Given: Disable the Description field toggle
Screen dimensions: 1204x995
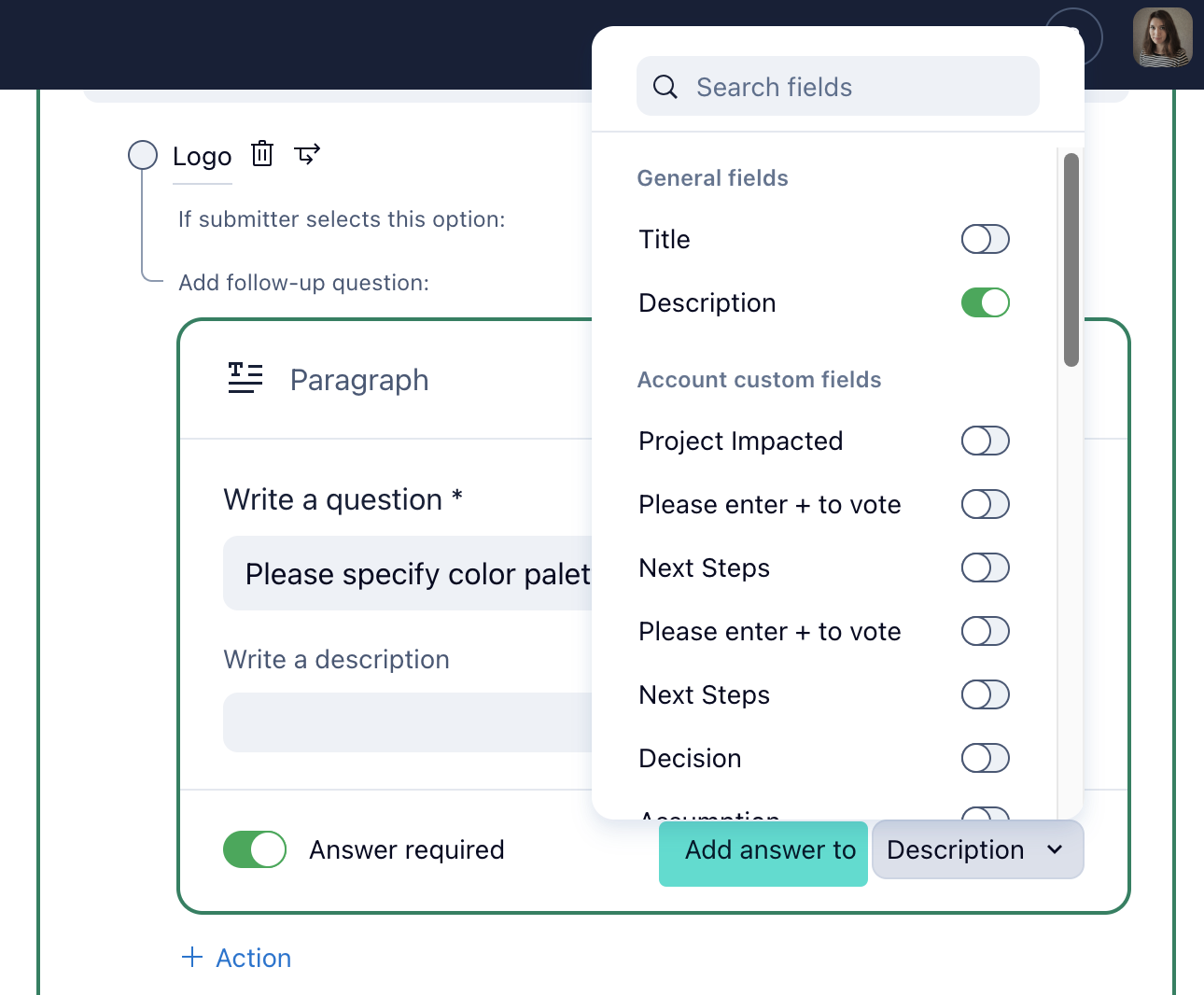Looking at the screenshot, I should [985, 302].
